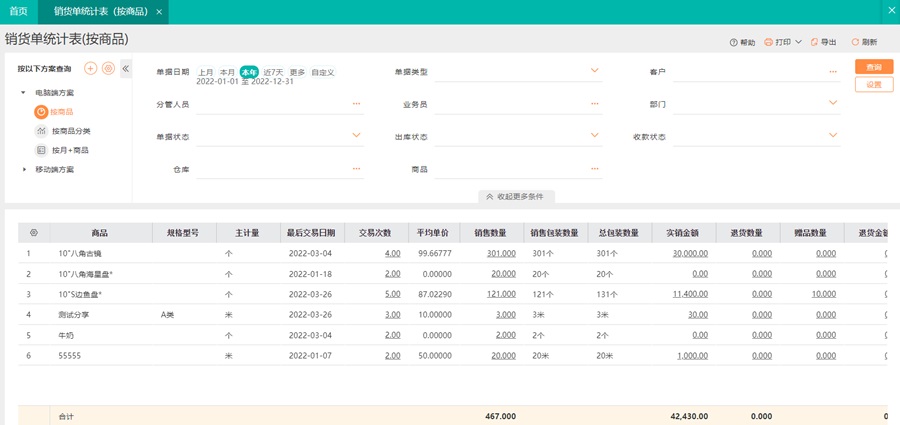Collapse the 电脑端方案 tree node
Viewport: 900px width, 425px height.
click(23, 92)
